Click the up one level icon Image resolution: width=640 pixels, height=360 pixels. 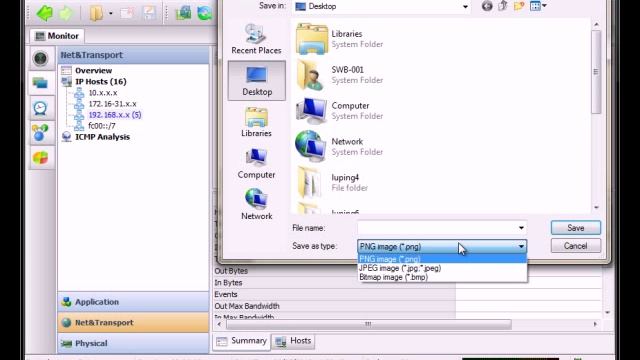503,6
